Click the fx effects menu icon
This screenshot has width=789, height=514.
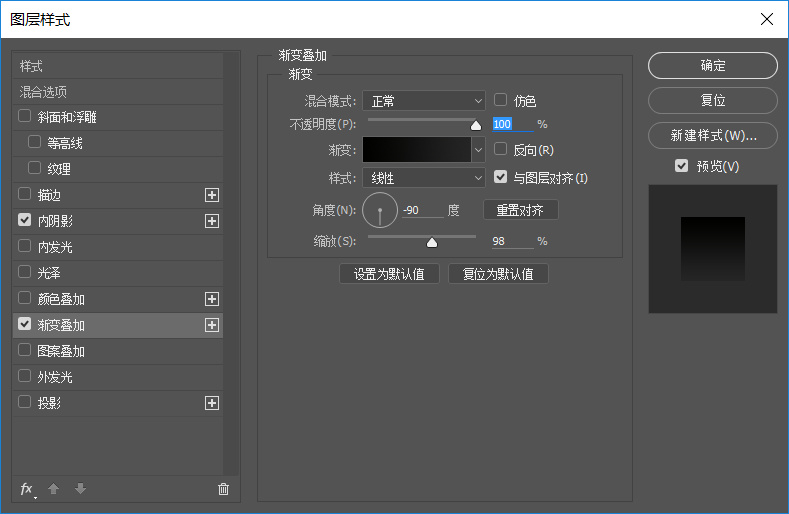(27, 489)
